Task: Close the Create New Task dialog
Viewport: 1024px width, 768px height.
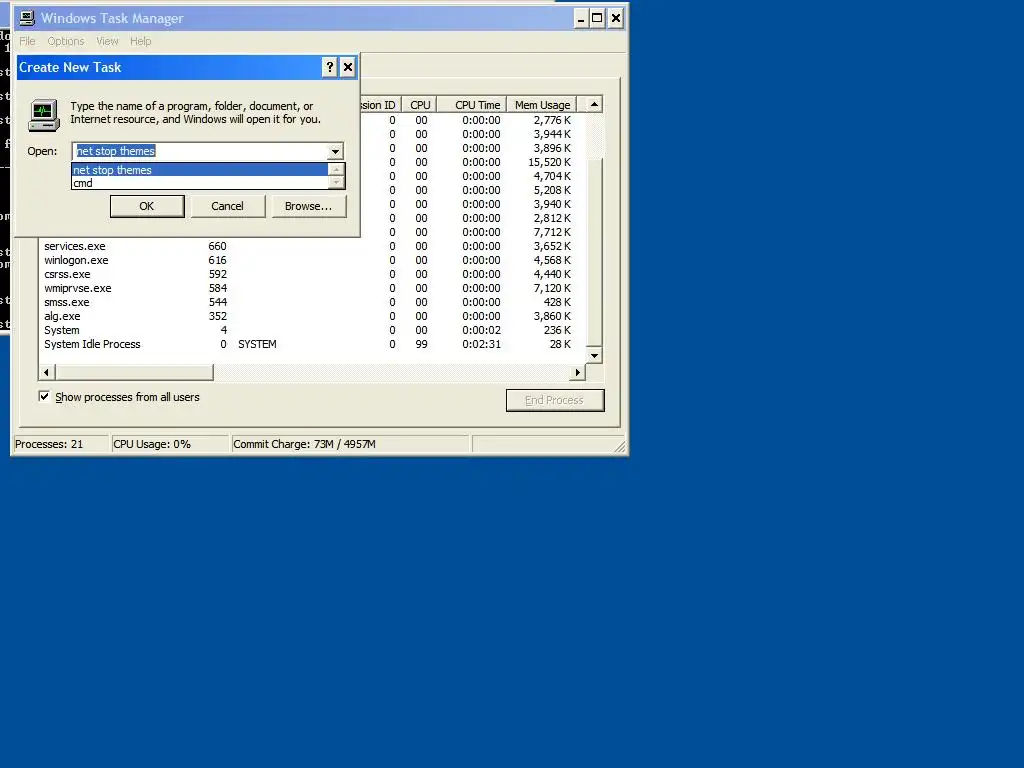Action: (x=348, y=67)
